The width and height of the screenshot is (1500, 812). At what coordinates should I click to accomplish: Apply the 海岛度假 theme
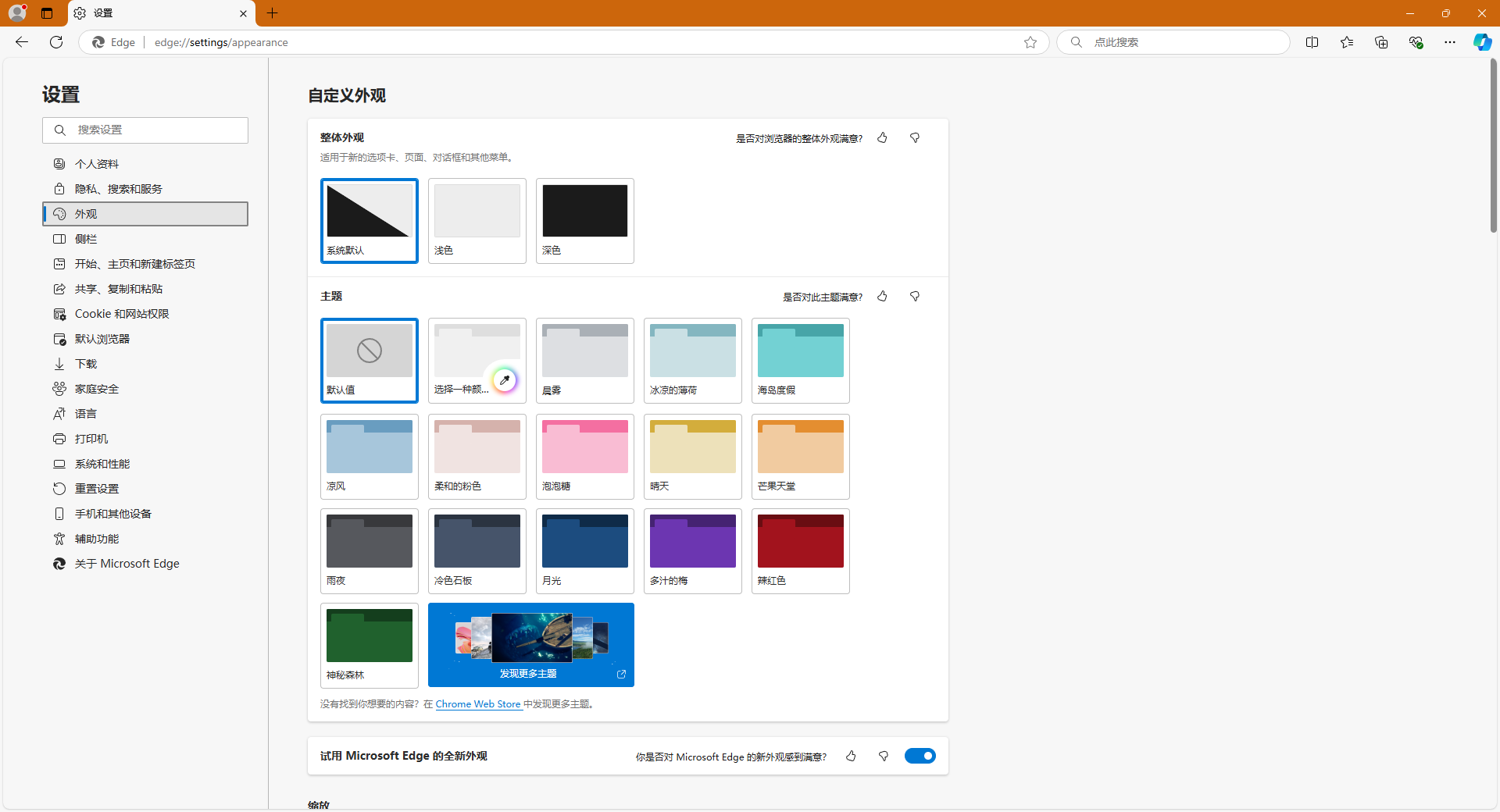(x=801, y=361)
